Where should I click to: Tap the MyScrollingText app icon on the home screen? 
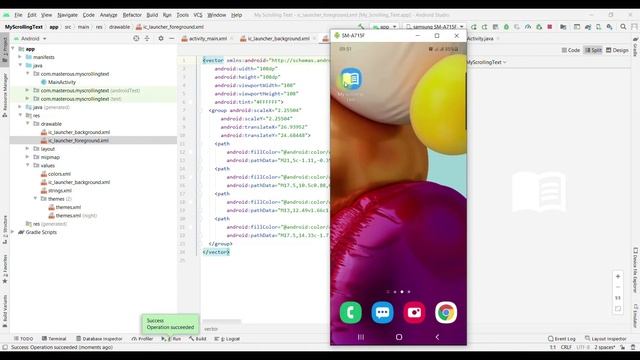point(351,79)
